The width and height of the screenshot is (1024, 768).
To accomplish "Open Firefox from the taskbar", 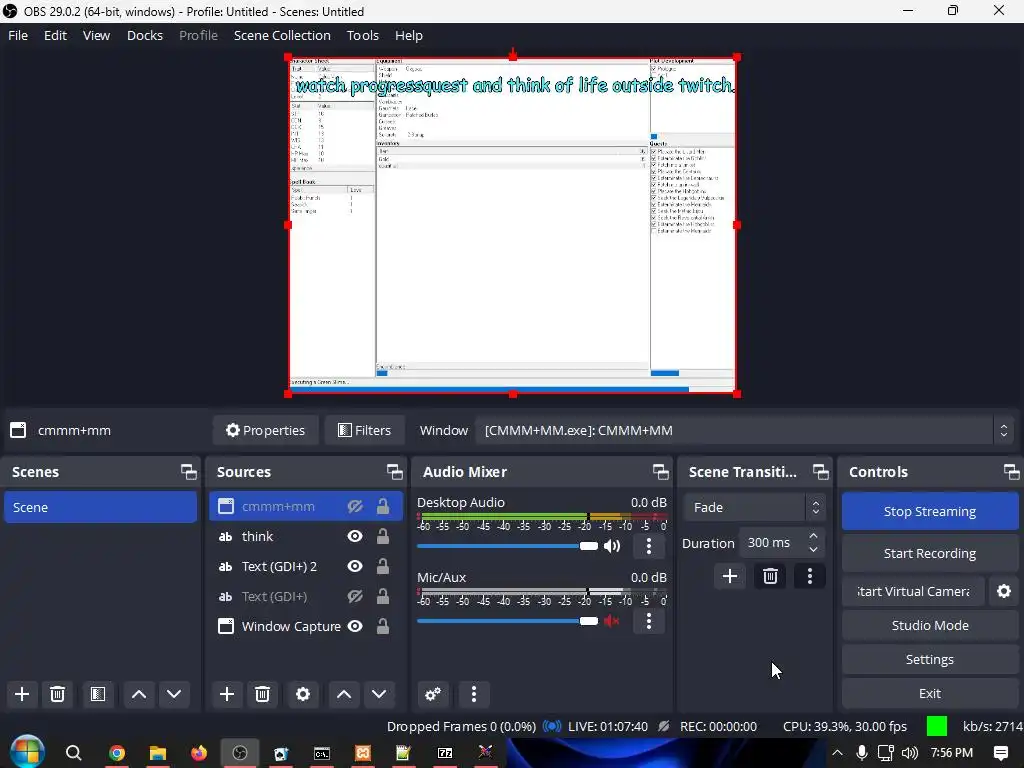I will (199, 753).
